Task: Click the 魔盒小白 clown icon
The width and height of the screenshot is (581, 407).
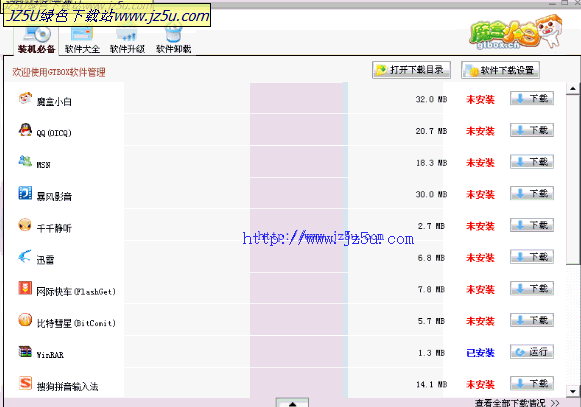Action: (x=25, y=99)
